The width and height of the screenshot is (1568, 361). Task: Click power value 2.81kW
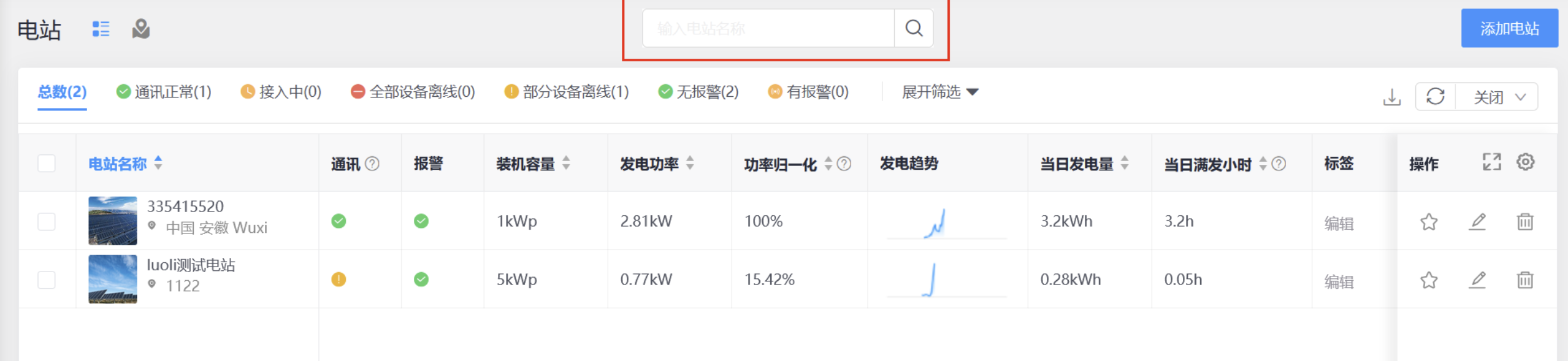pyautogui.click(x=646, y=221)
